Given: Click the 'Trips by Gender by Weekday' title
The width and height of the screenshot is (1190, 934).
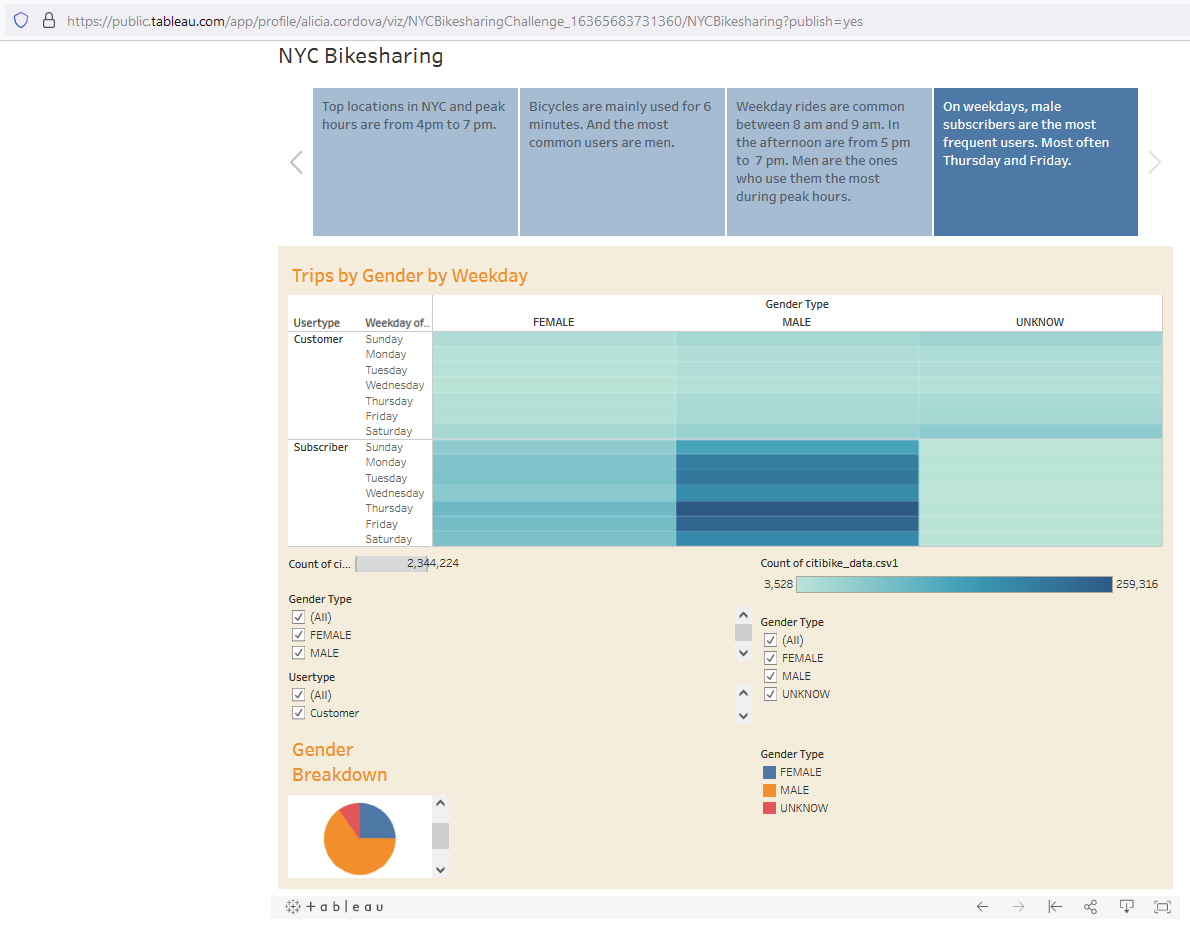Looking at the screenshot, I should coord(410,275).
